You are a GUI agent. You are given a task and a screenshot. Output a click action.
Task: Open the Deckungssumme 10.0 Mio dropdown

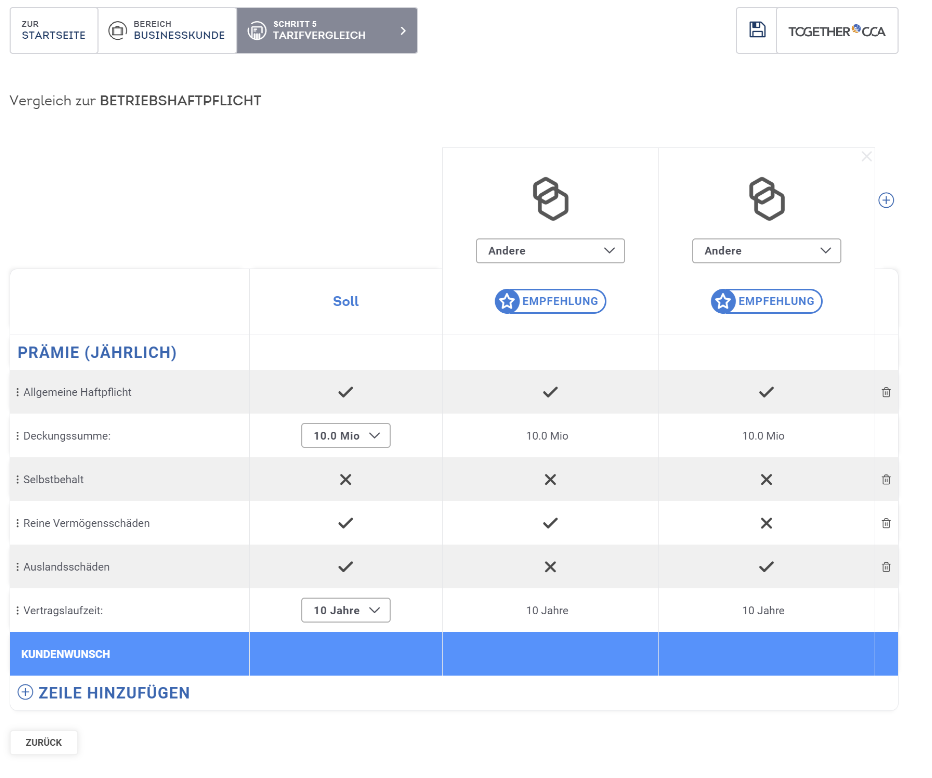pos(345,436)
